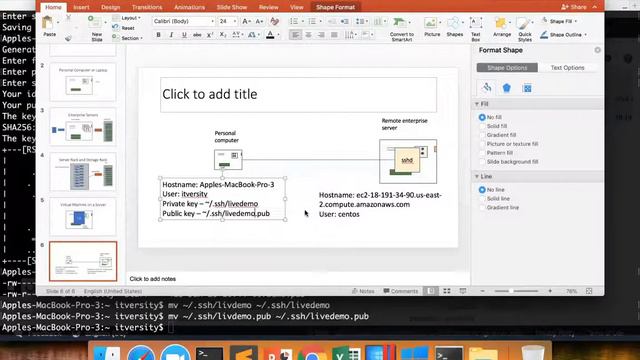Collapse the Line section
This screenshot has width=640, height=360.
pyautogui.click(x=477, y=177)
